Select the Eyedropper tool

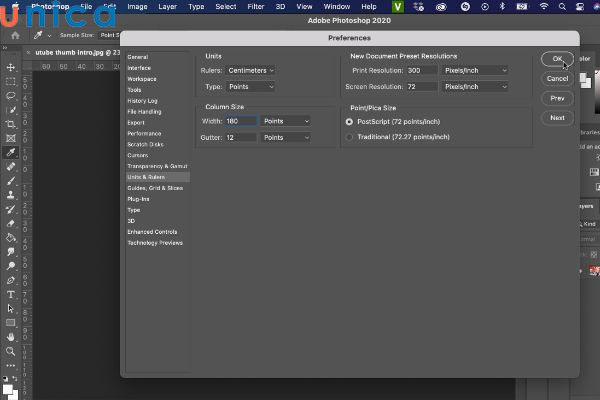pyautogui.click(x=11, y=153)
